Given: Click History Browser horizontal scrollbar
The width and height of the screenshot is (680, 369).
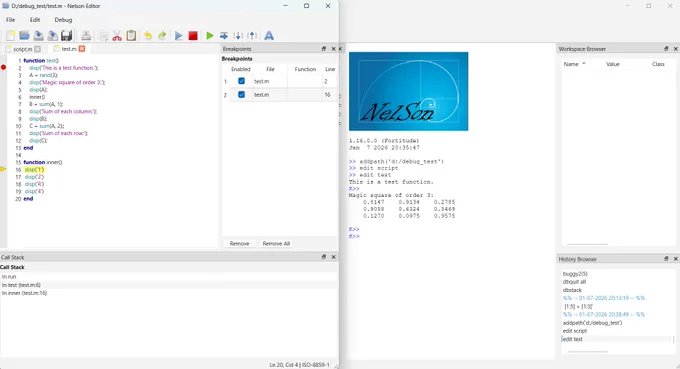Looking at the screenshot, I should pyautogui.click(x=588, y=352).
